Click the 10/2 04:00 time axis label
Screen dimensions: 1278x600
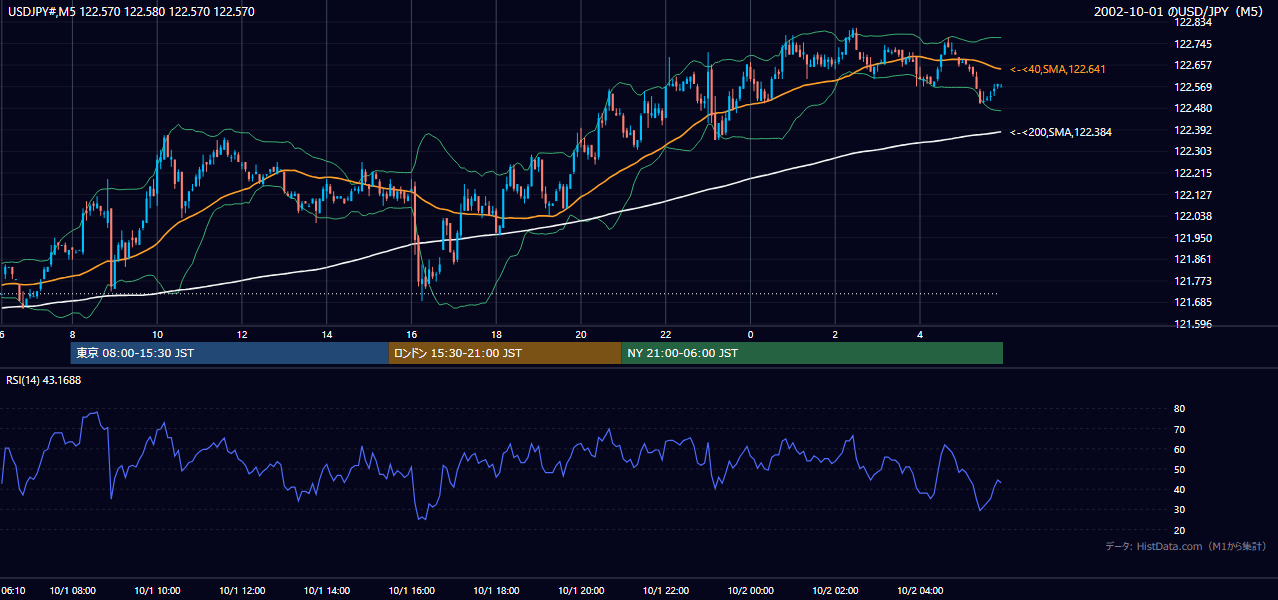920,591
